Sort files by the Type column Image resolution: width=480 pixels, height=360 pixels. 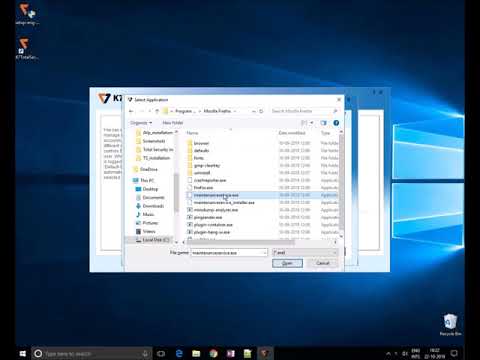tap(326, 133)
